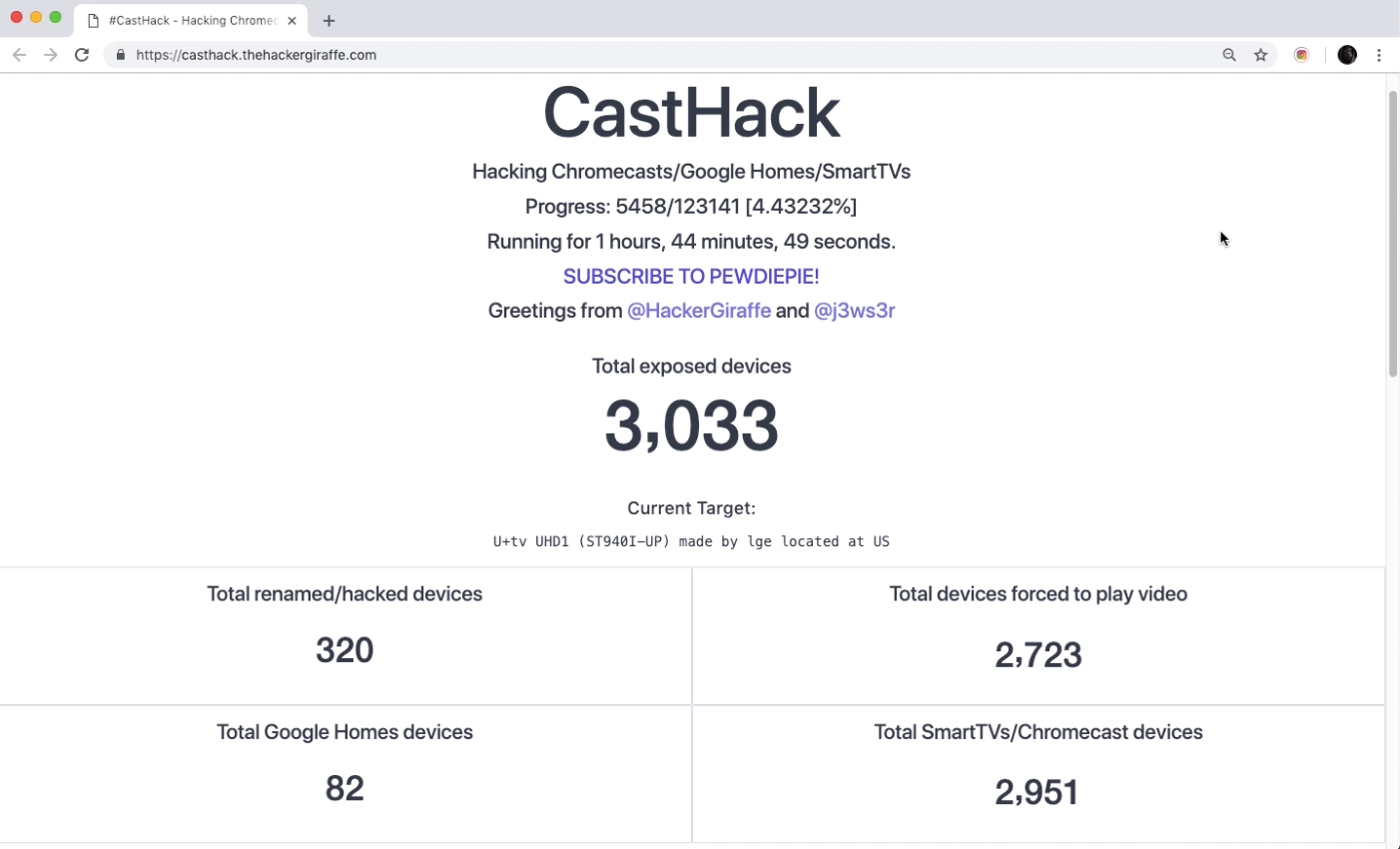The width and height of the screenshot is (1400, 849).
Task: Click the 'Current Target:' label
Action: tap(691, 508)
